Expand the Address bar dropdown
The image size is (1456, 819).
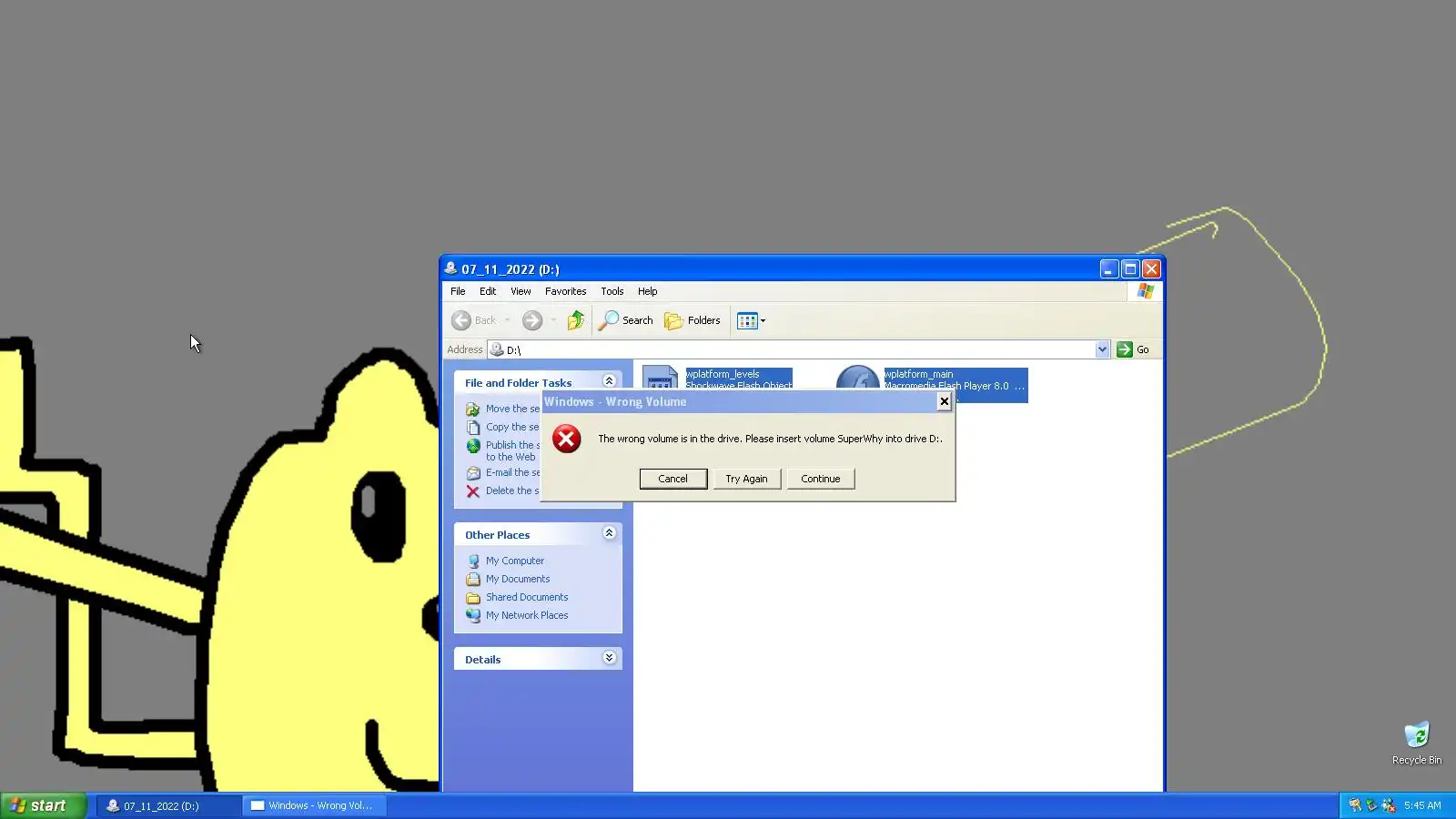point(1102,349)
